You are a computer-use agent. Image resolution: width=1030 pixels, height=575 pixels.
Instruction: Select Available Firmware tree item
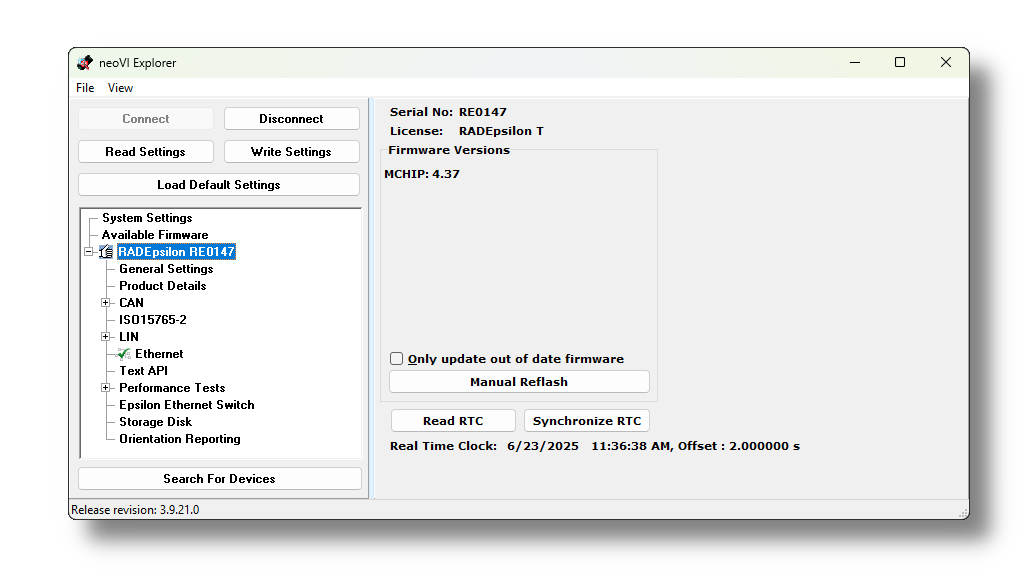pos(155,235)
